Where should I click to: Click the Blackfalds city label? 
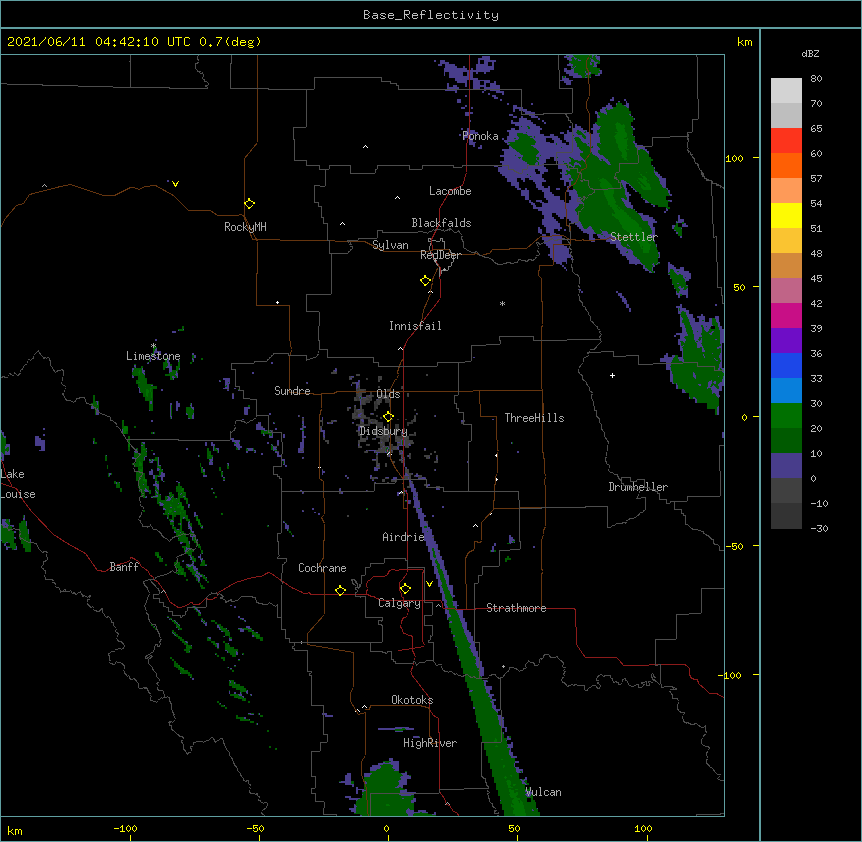tap(441, 223)
